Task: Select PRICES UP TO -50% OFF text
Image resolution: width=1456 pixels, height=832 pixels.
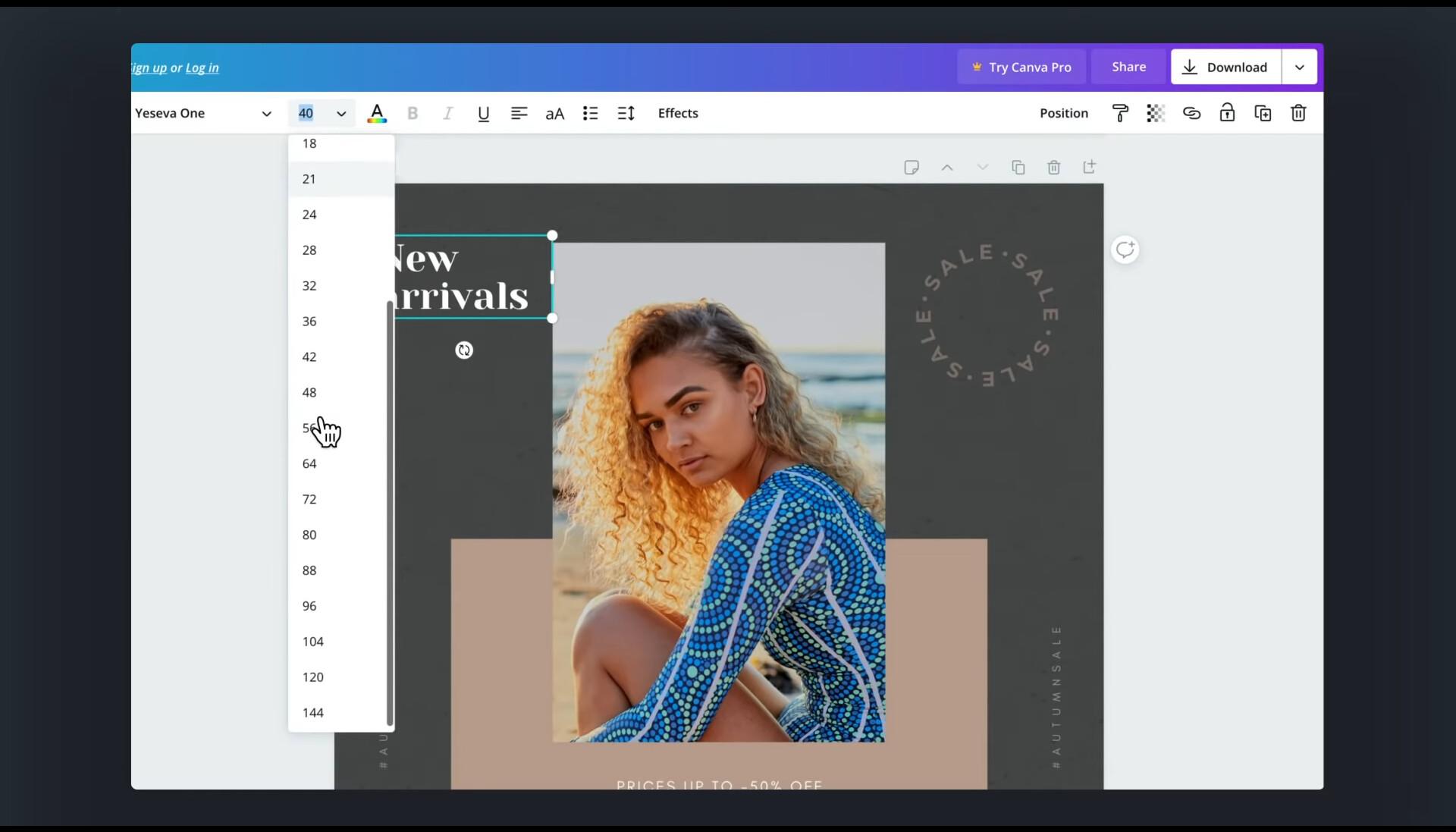Action: tap(719, 784)
